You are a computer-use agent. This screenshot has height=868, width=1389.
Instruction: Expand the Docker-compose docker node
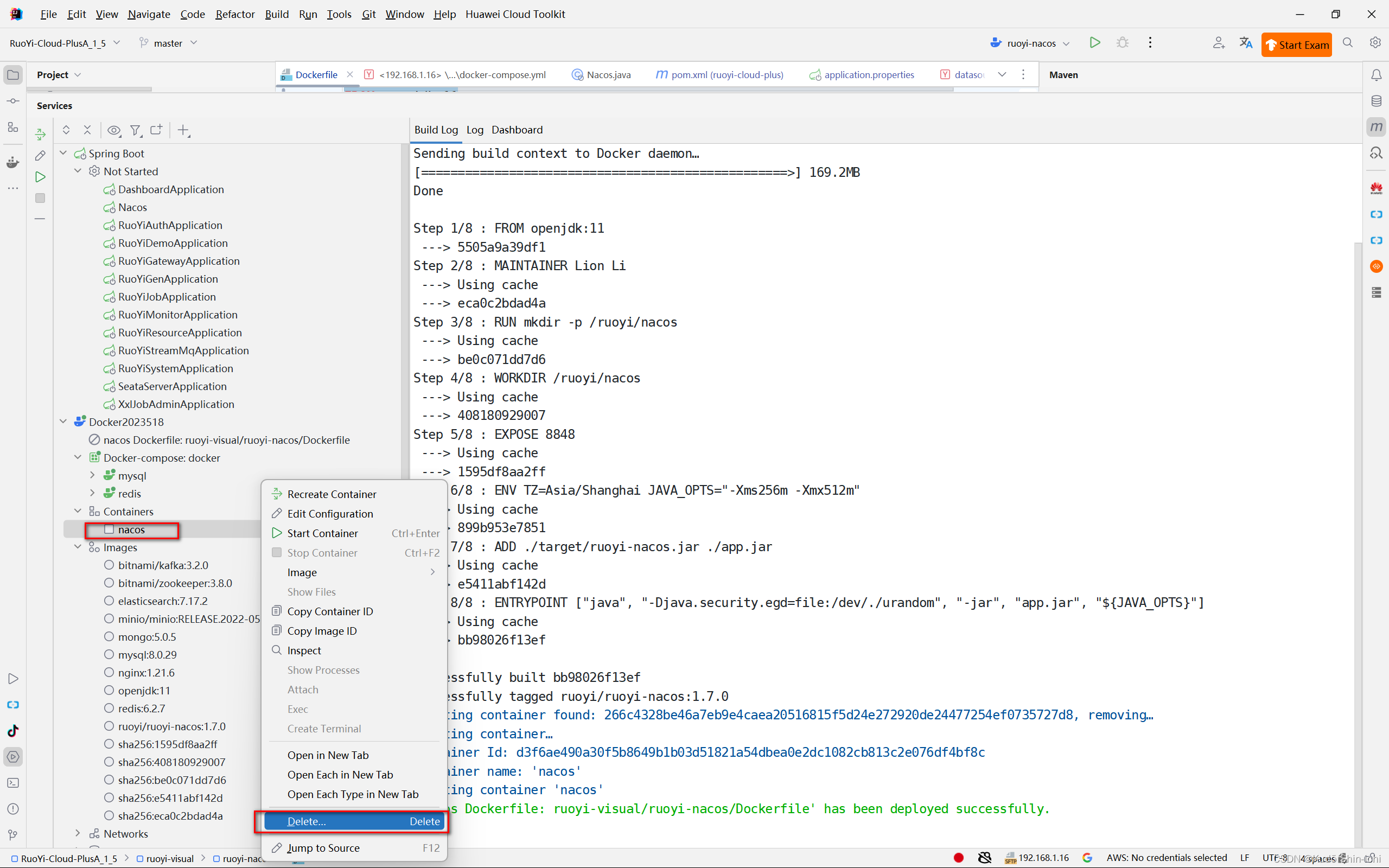(79, 457)
